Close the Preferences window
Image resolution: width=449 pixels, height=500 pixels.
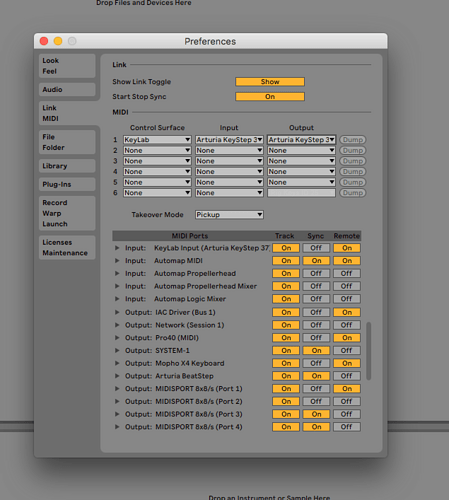(44, 41)
